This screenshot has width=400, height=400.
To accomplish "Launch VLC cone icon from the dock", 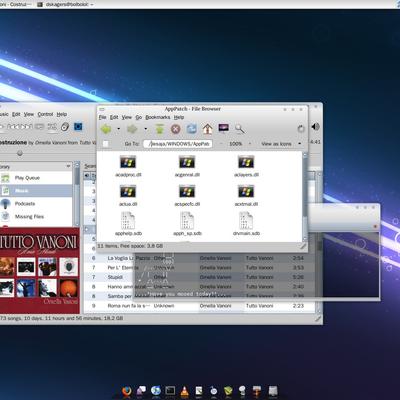I will [x=184, y=391].
